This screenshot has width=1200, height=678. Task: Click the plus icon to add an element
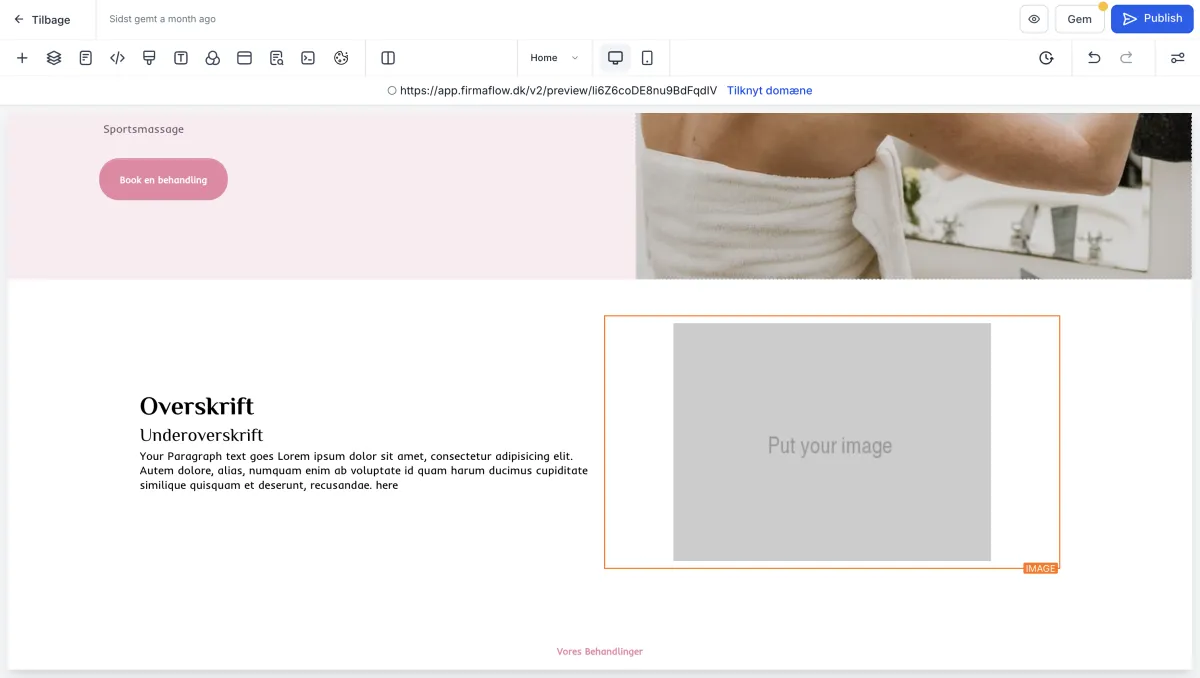(22, 58)
